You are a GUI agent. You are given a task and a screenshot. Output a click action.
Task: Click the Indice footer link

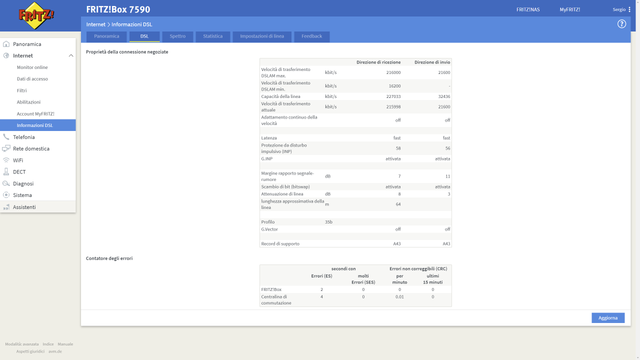click(48, 344)
